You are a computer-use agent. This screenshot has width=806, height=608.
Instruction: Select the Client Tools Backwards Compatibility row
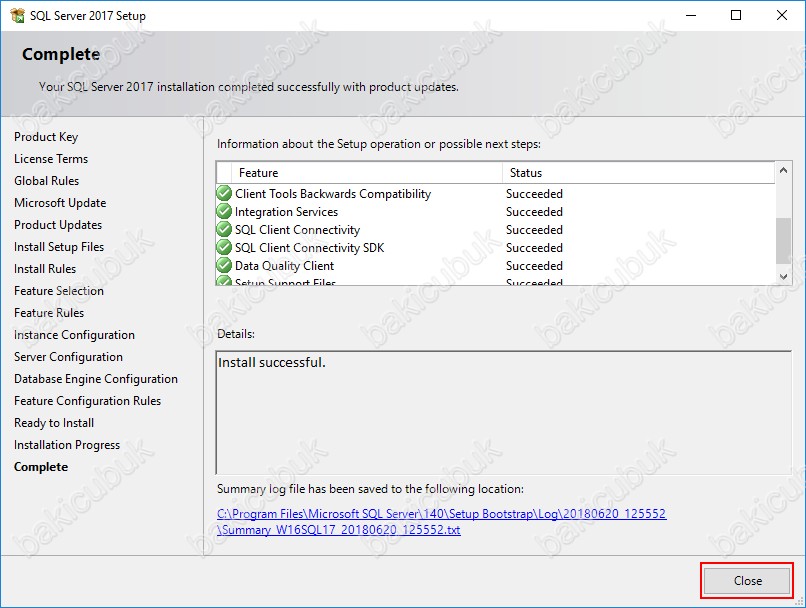click(x=496, y=194)
